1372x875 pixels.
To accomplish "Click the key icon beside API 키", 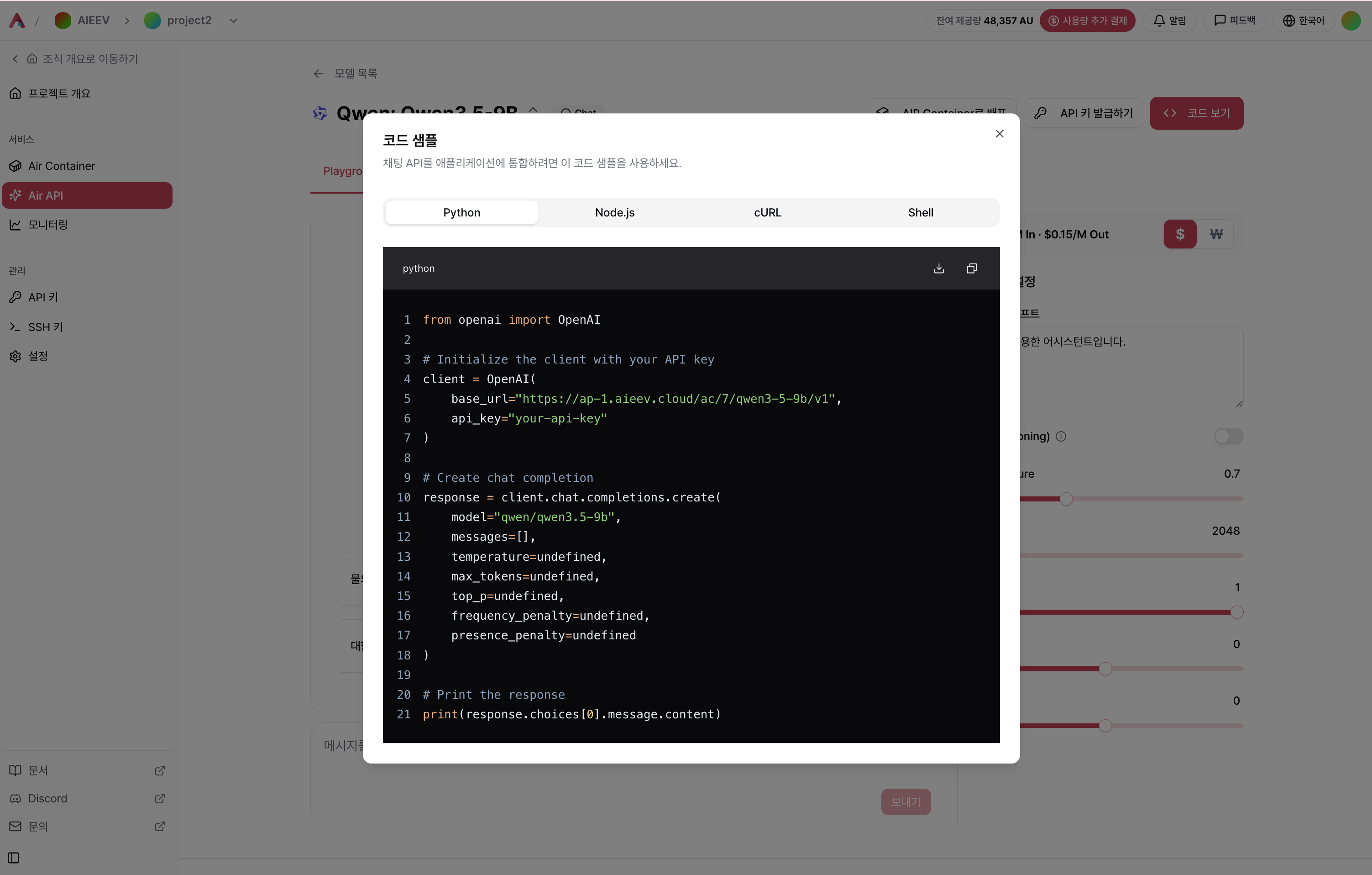I will point(16,298).
